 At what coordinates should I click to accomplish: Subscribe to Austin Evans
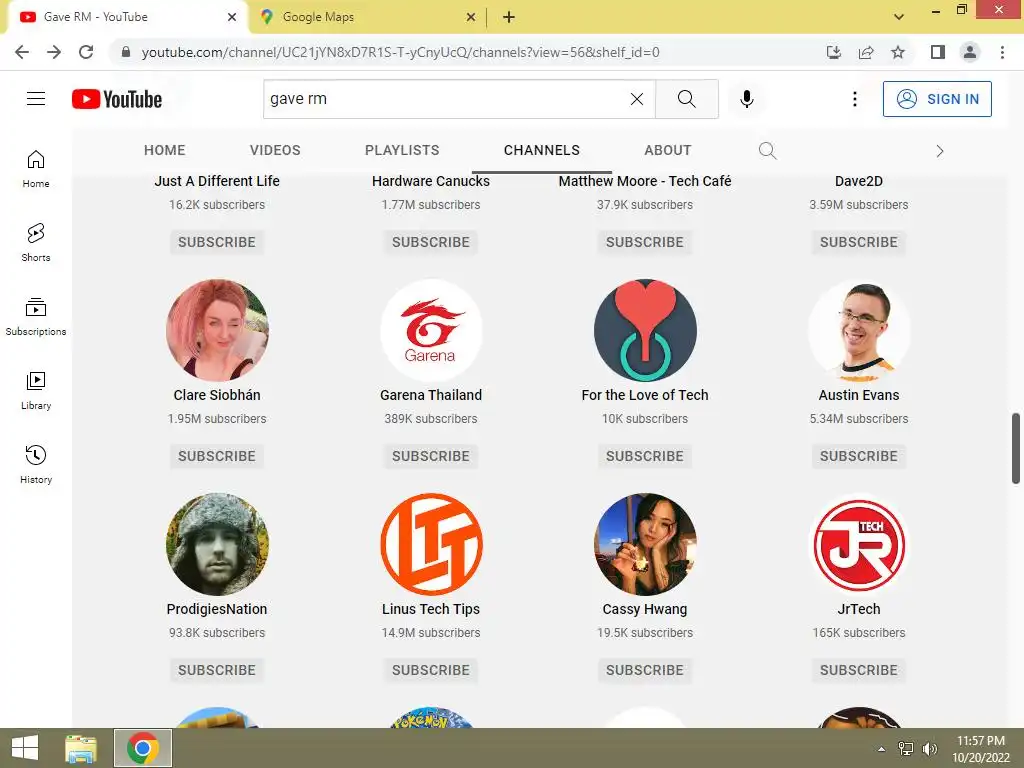pos(859,456)
